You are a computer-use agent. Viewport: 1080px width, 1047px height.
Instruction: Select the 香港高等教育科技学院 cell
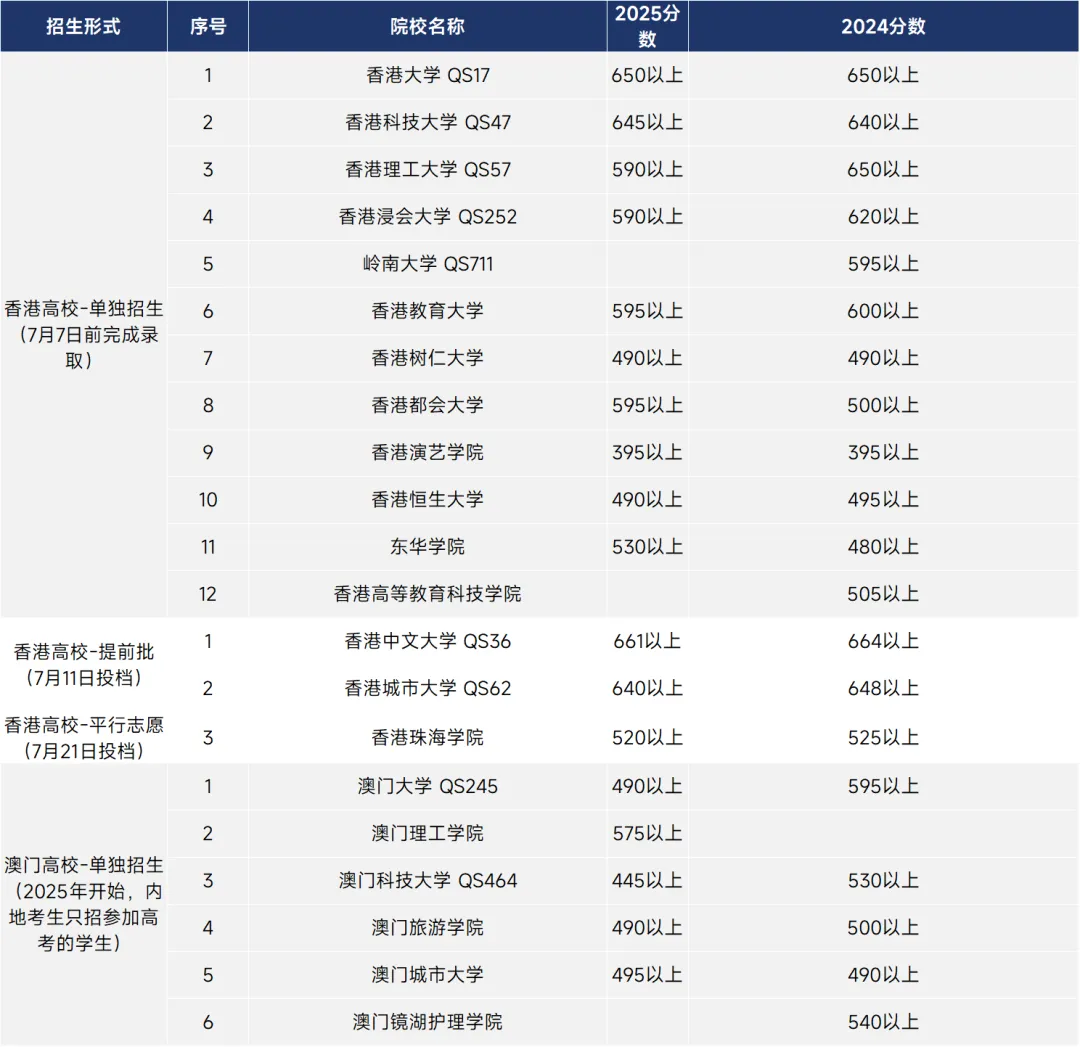[428, 594]
